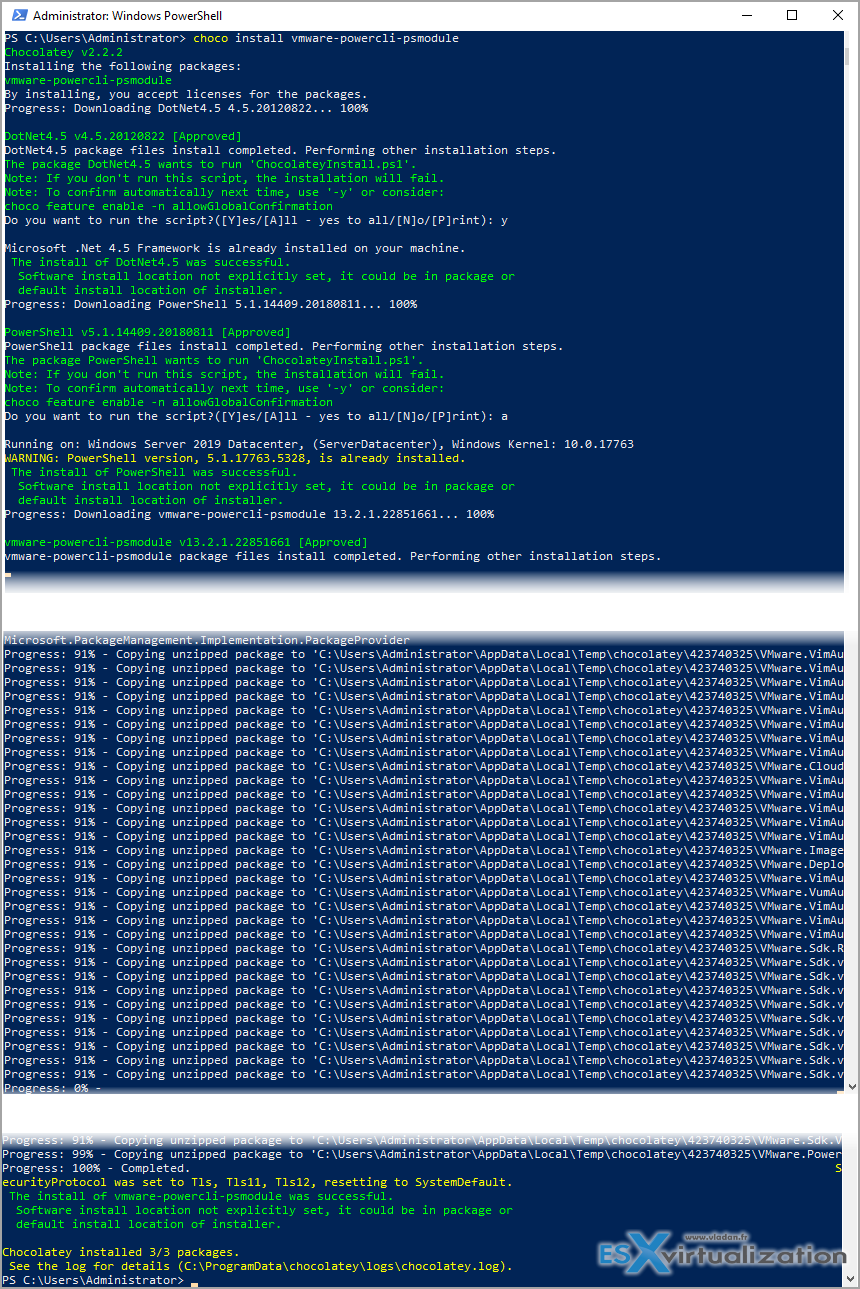The image size is (860, 1289).
Task: Click the script prompt line answered with "a"
Action: click(256, 416)
